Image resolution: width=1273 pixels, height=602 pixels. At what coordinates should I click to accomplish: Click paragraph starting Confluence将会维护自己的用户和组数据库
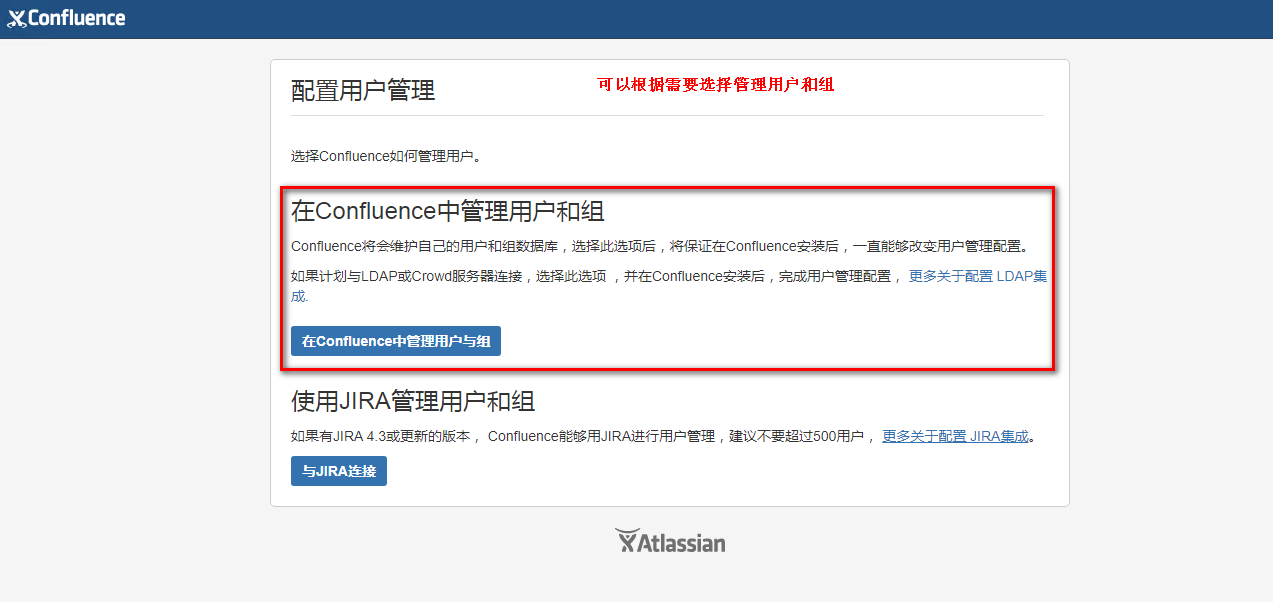click(660, 246)
